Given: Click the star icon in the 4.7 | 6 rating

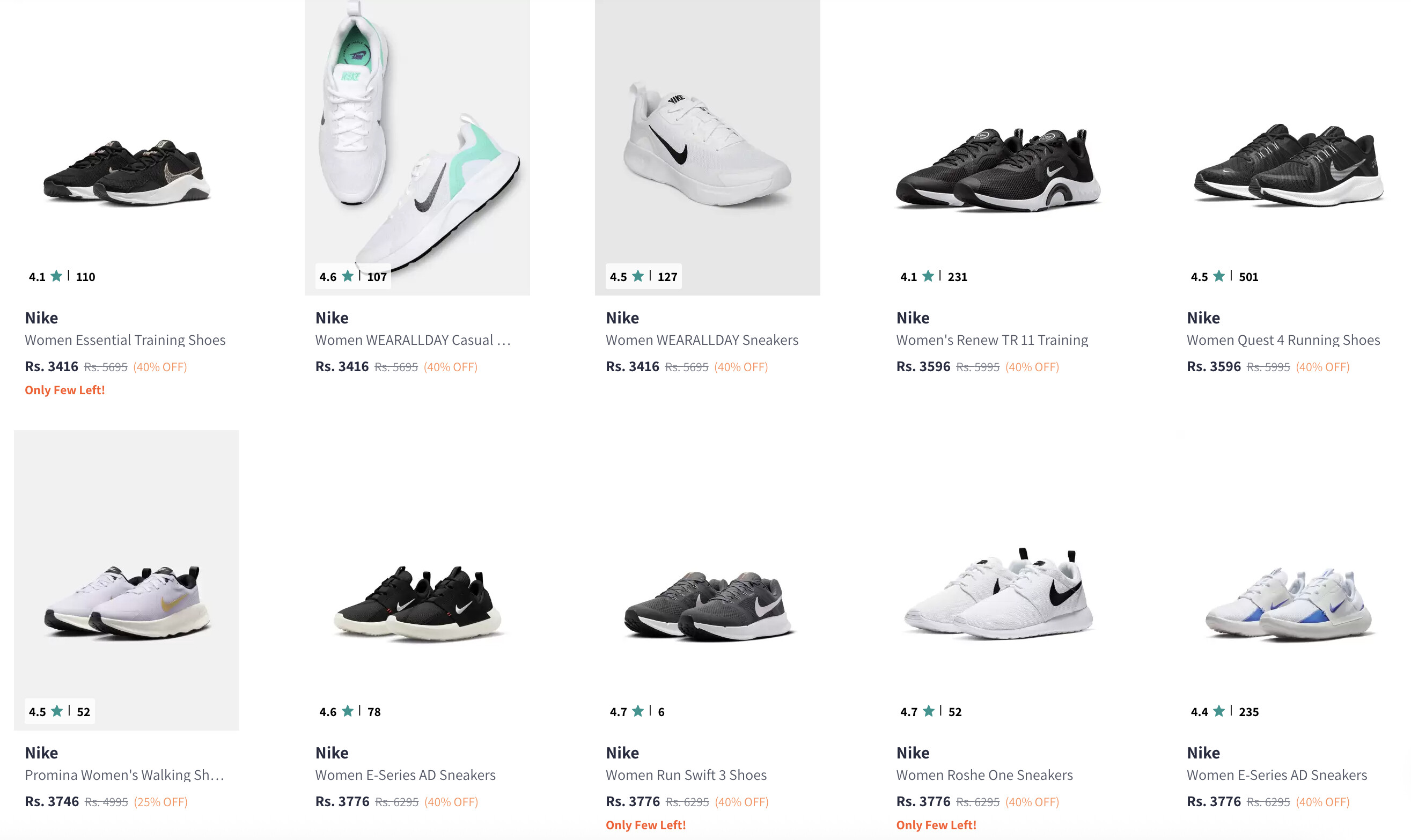Looking at the screenshot, I should pyautogui.click(x=638, y=711).
